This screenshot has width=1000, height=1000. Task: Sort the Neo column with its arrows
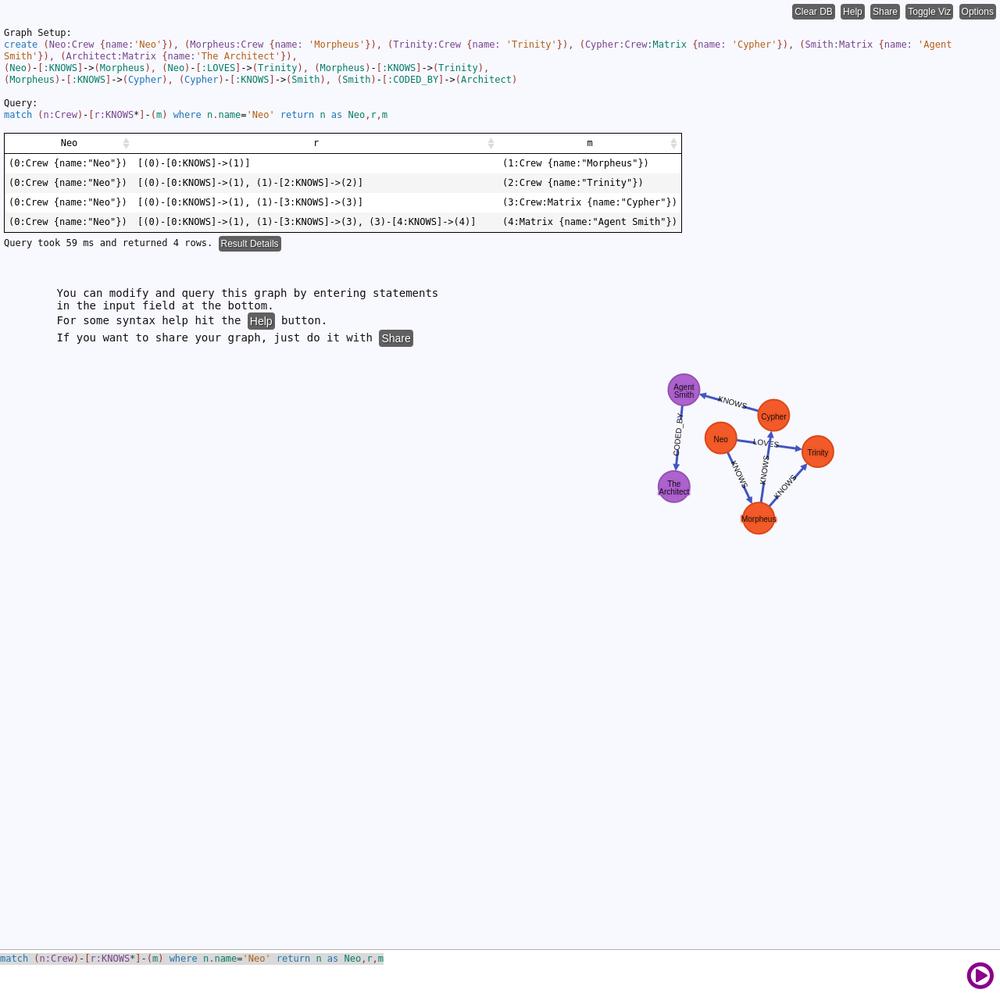click(x=126, y=143)
